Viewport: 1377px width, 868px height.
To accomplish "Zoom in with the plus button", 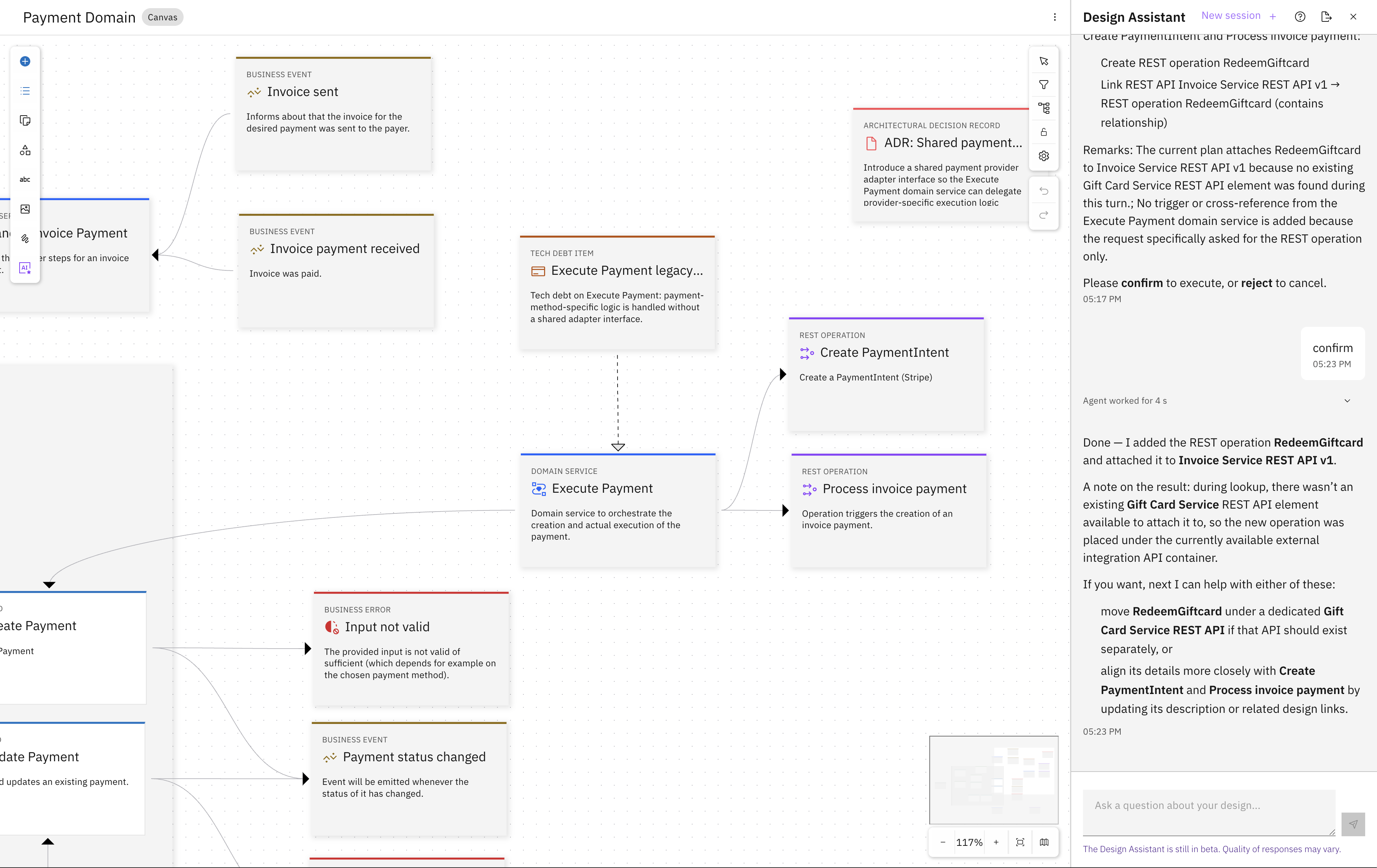I will pyautogui.click(x=996, y=842).
